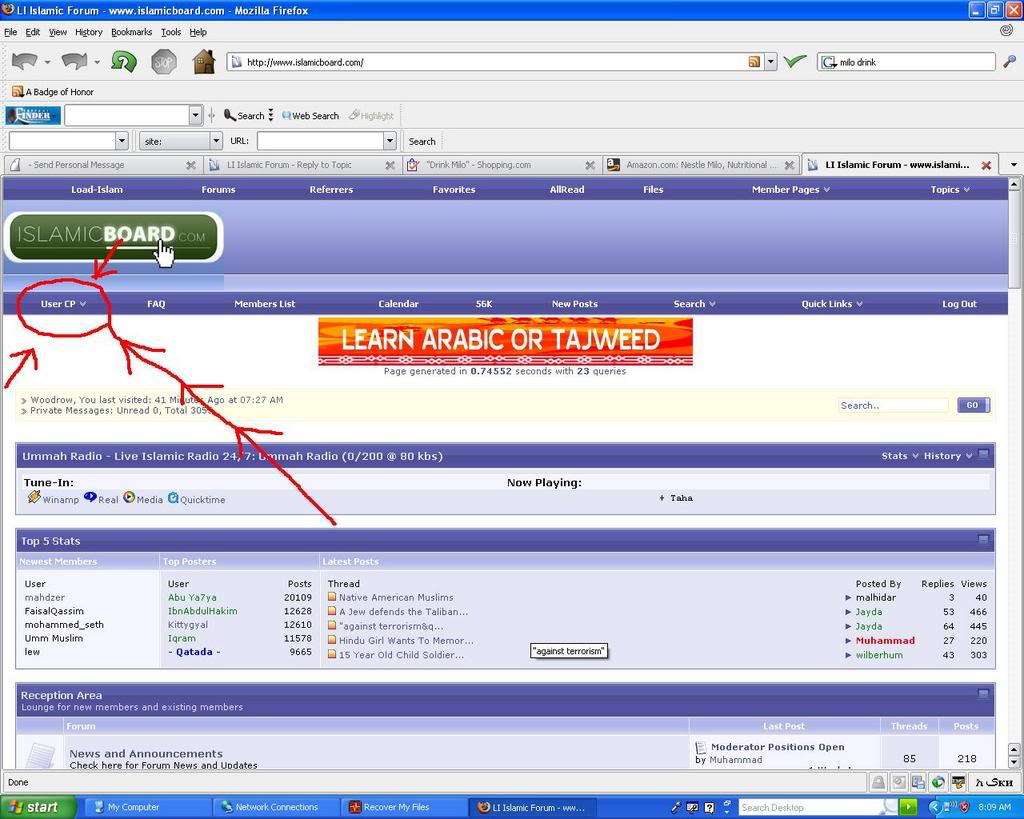Switch to Recover My Files on taskbar
The height and width of the screenshot is (819, 1024).
(x=405, y=807)
